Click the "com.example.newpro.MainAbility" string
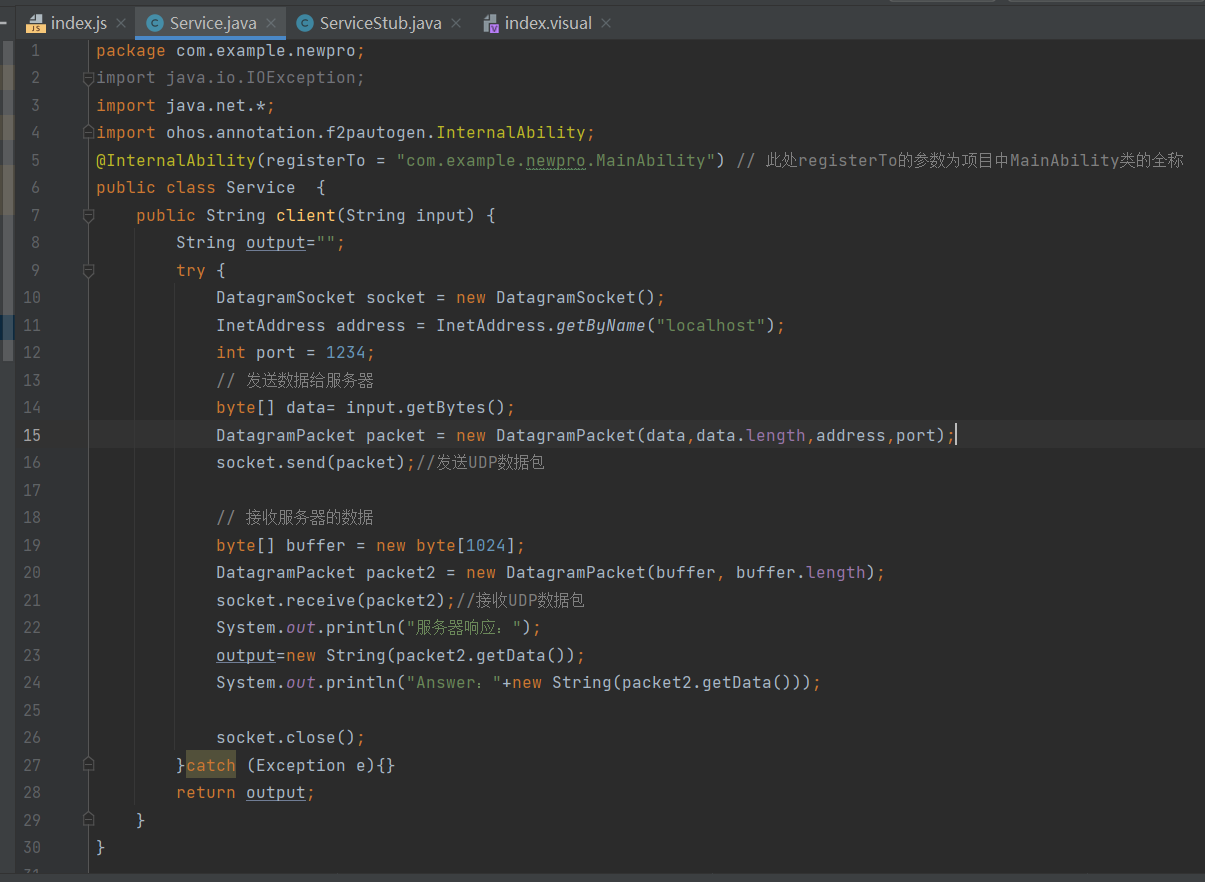 pyautogui.click(x=556, y=160)
